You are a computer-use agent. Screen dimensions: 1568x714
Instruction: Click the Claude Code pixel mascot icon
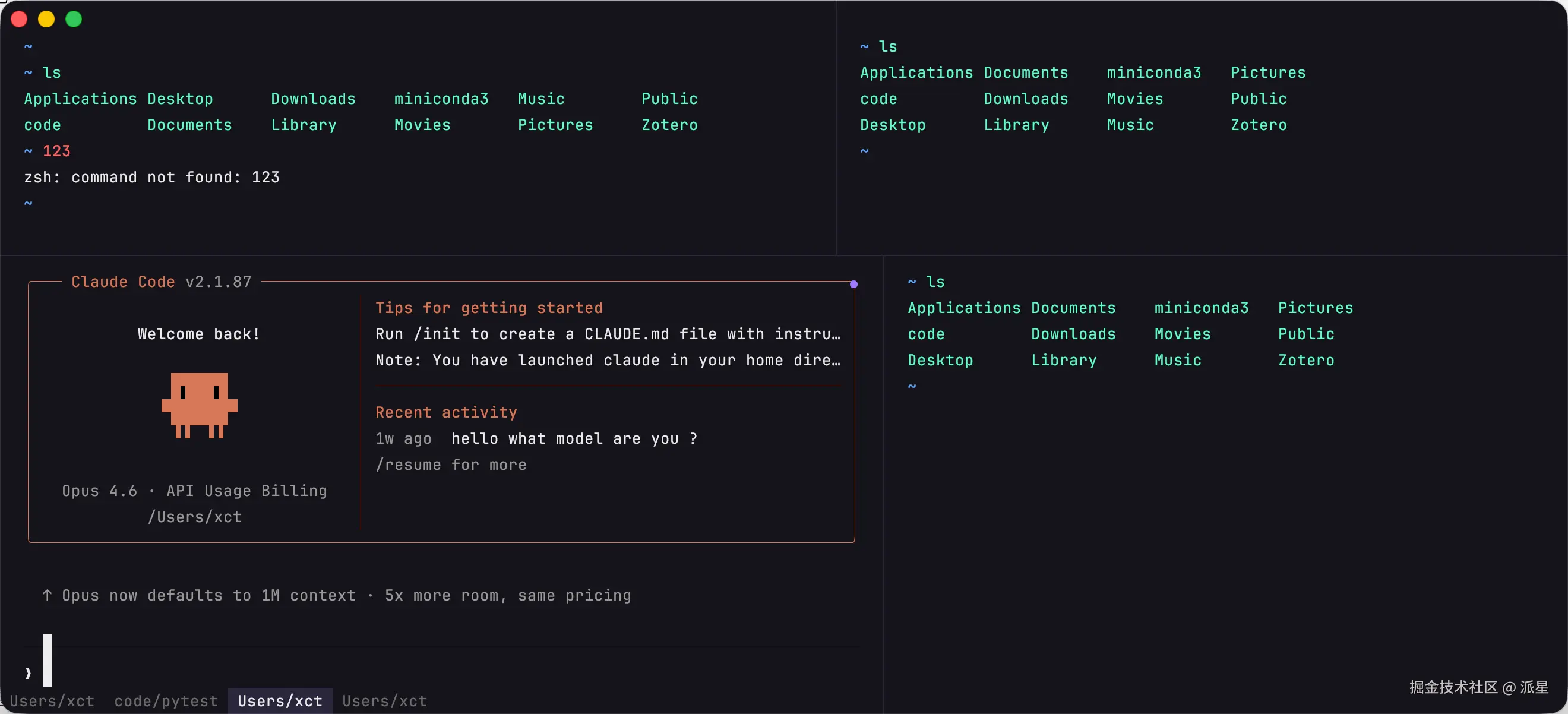click(199, 405)
